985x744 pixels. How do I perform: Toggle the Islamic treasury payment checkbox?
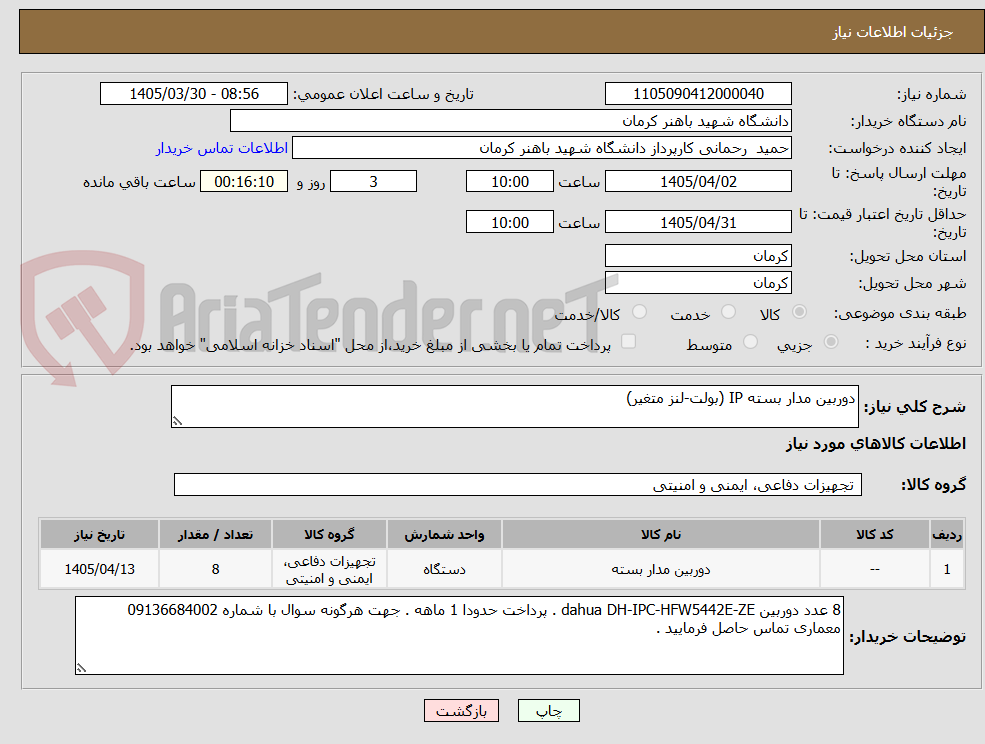coord(628,342)
